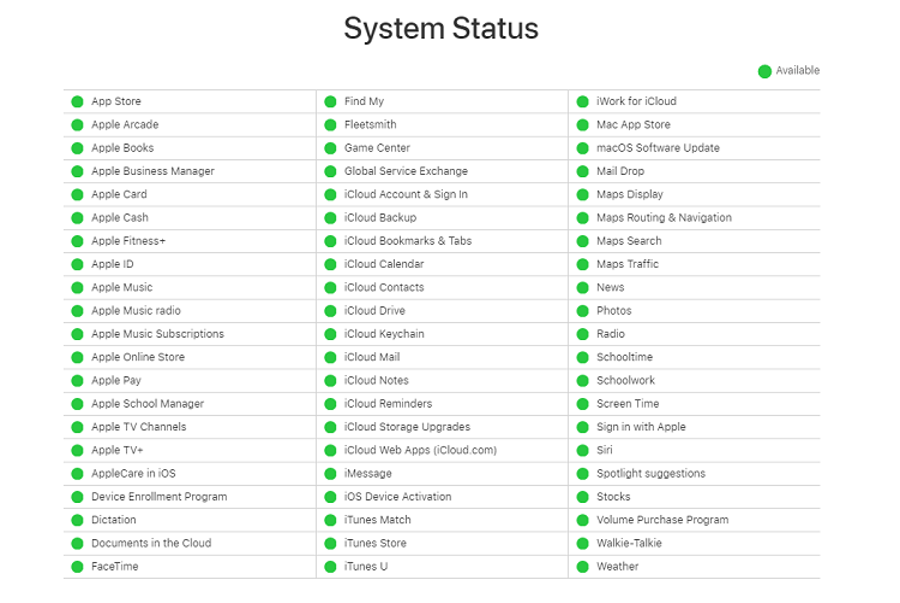
Task: Click the Available legend label
Action: pyautogui.click(x=797, y=71)
